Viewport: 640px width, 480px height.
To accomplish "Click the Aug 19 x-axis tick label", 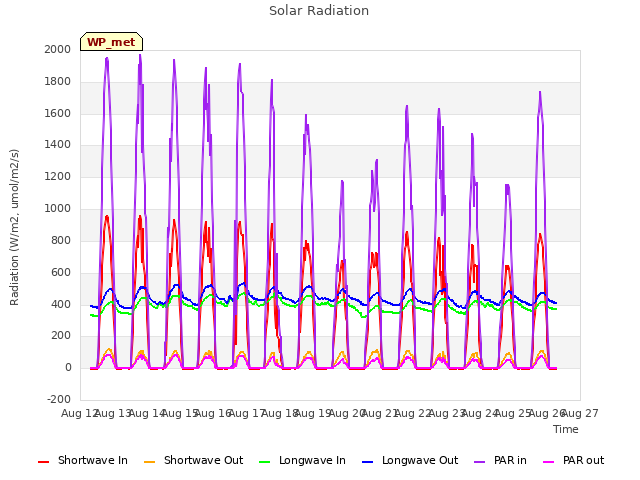I will point(312,414).
